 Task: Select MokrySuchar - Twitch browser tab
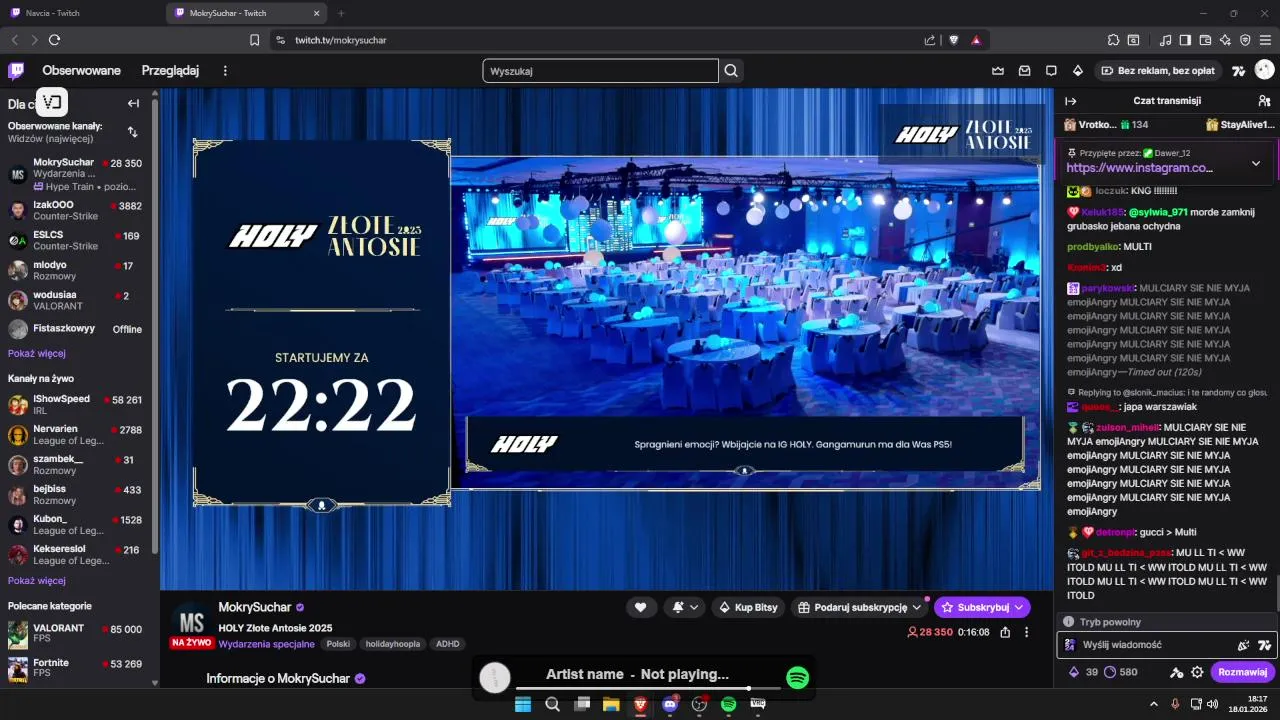(245, 13)
